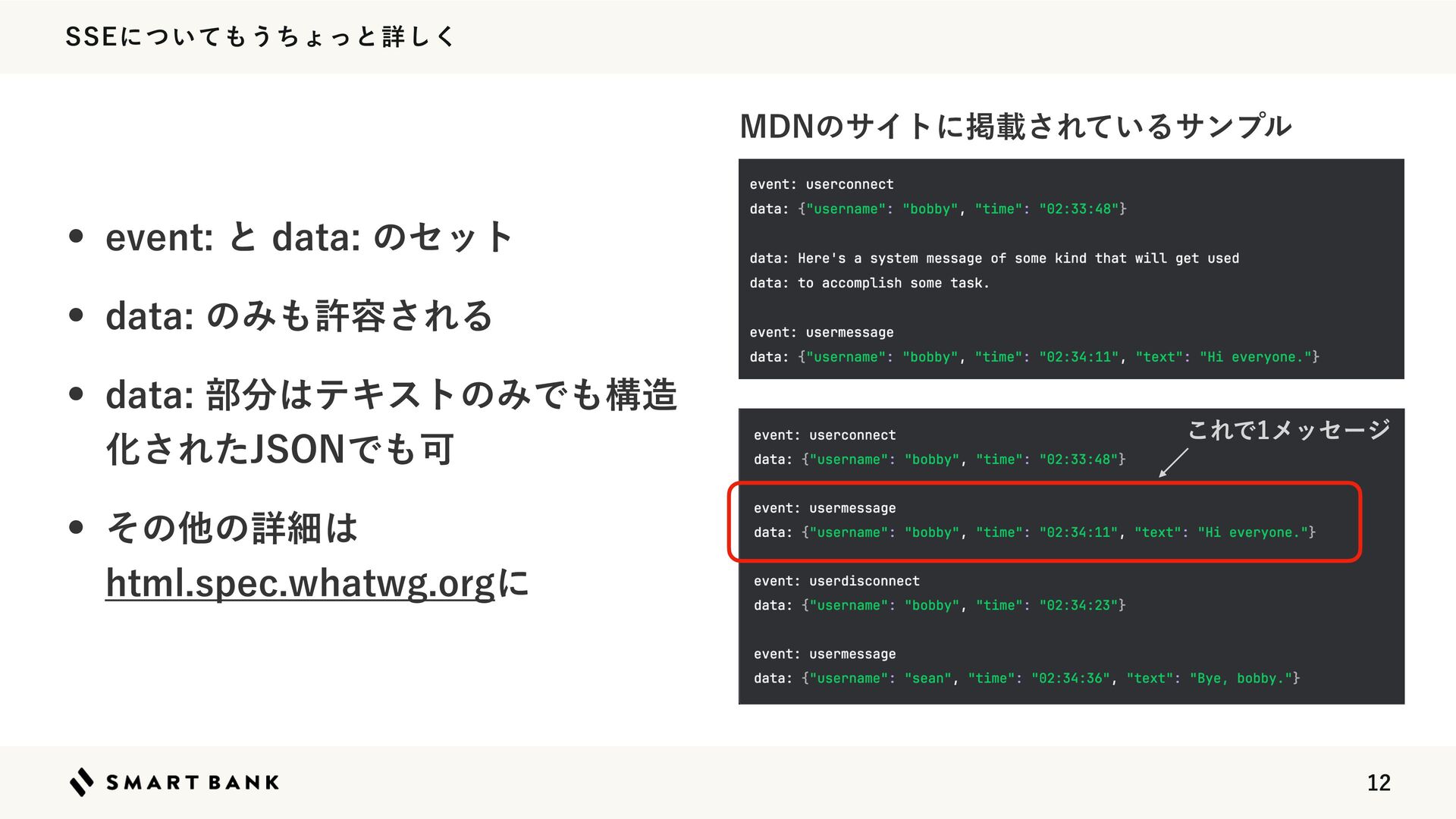This screenshot has height=819, width=1456.
Task: Click 'event: userconnect' in top code block
Action: tap(821, 184)
